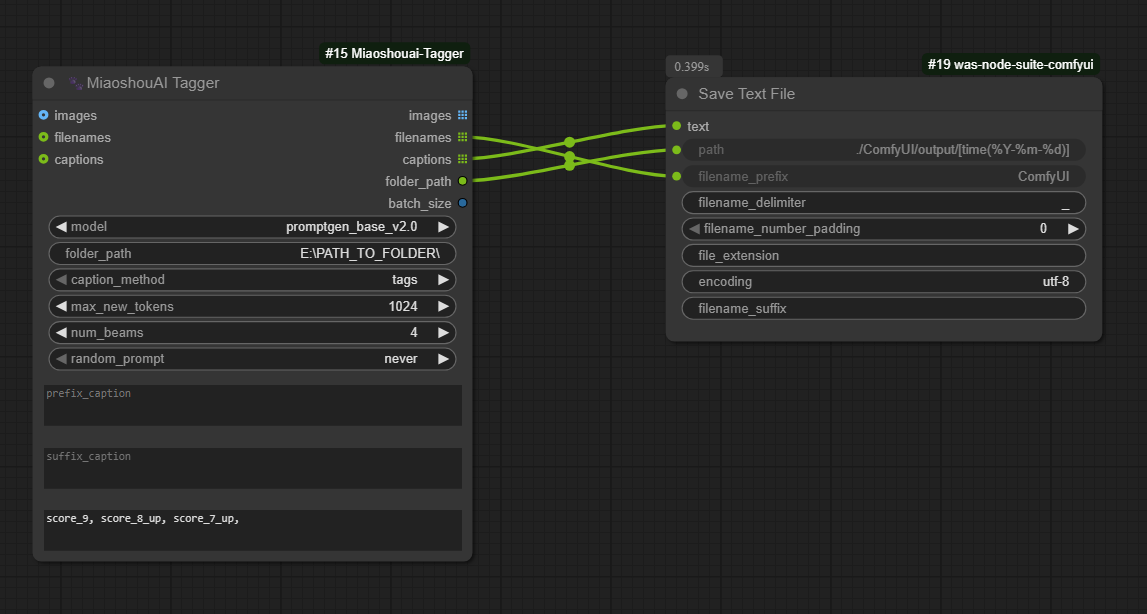Open the random_prompt never dropdown
This screenshot has height=614, width=1147.
[x=252, y=359]
